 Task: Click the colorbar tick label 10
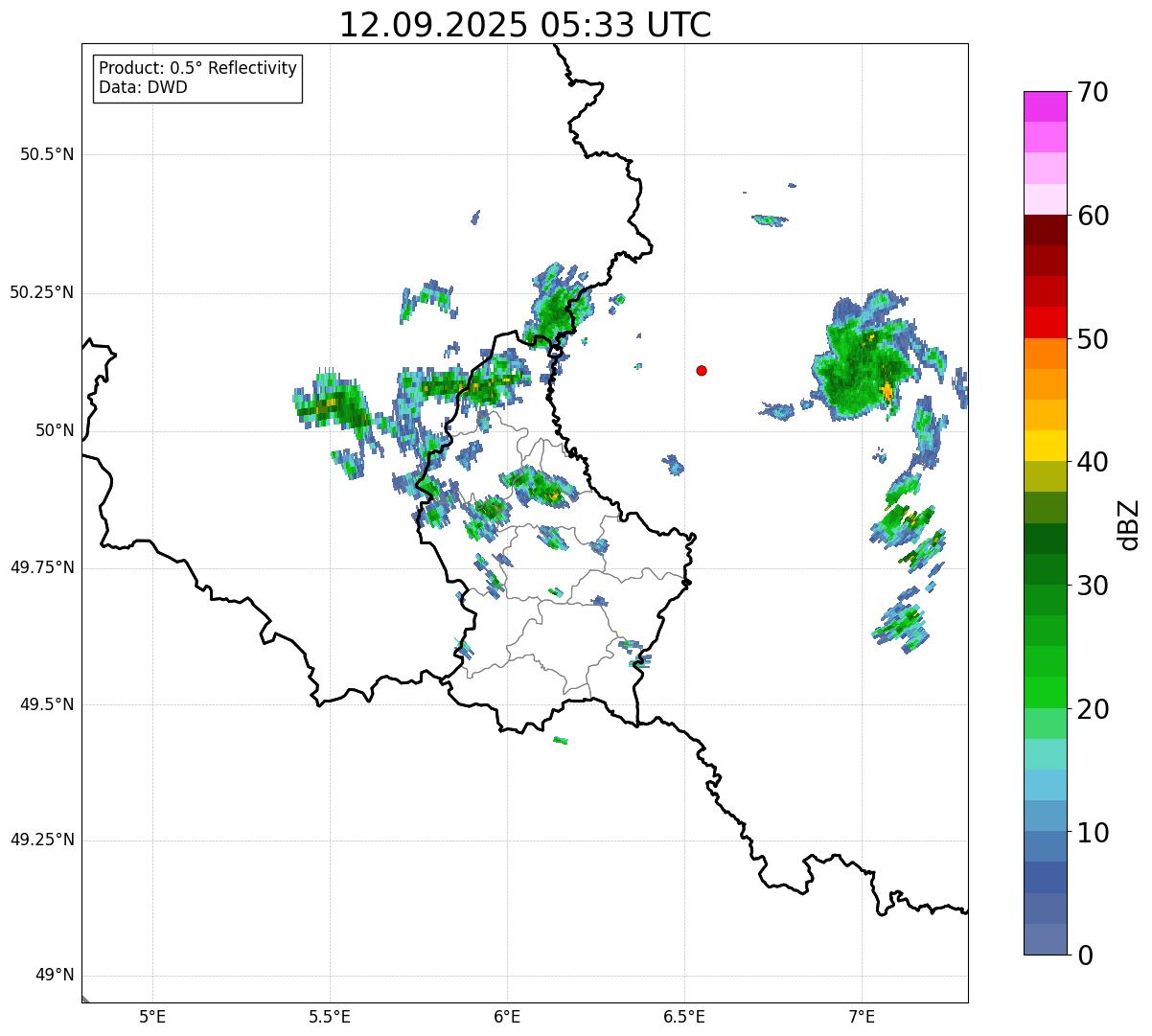coord(1093,832)
